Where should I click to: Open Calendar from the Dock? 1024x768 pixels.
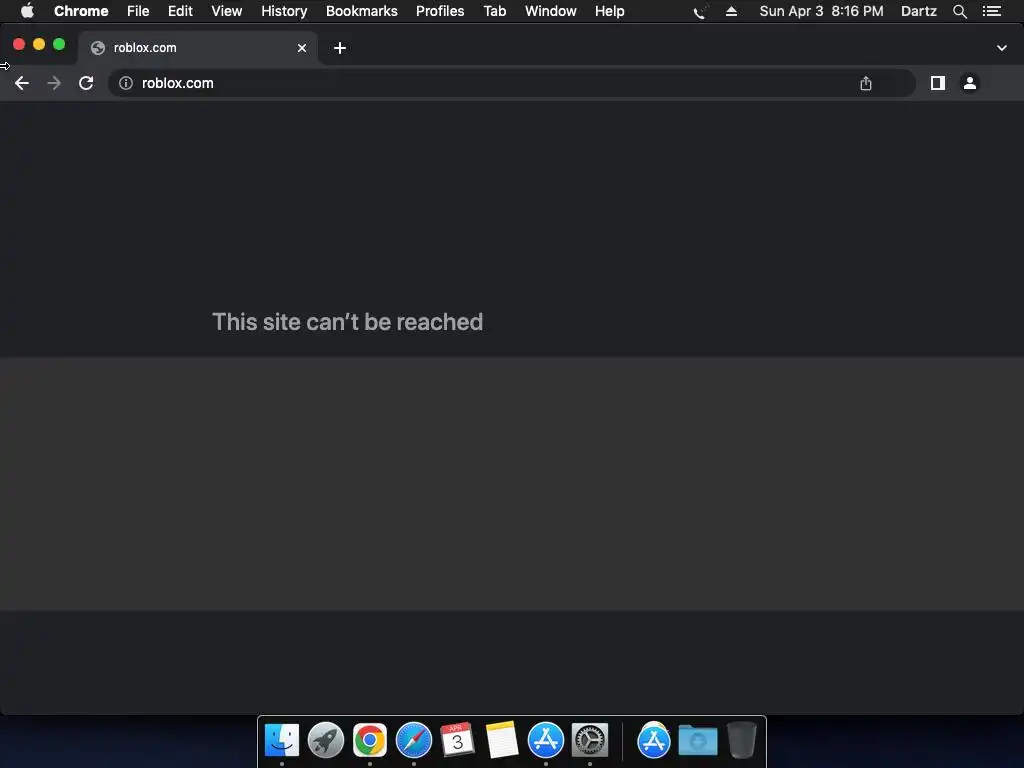click(458, 740)
